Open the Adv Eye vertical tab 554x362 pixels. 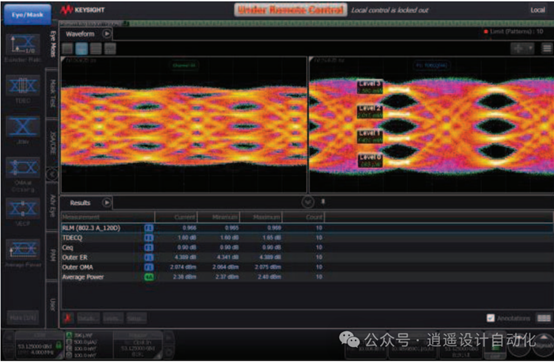[53, 206]
